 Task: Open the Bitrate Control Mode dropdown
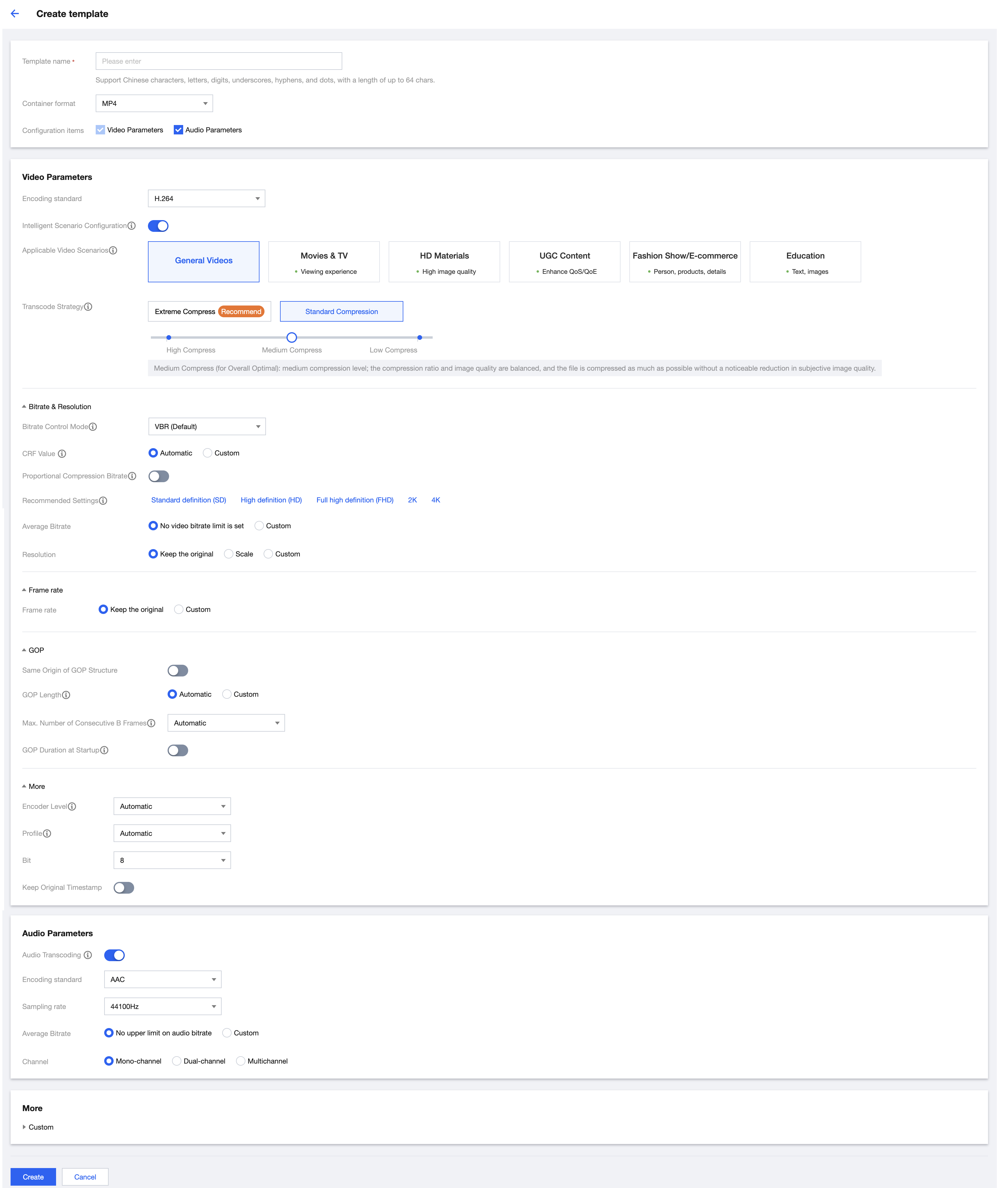pyautogui.click(x=206, y=427)
